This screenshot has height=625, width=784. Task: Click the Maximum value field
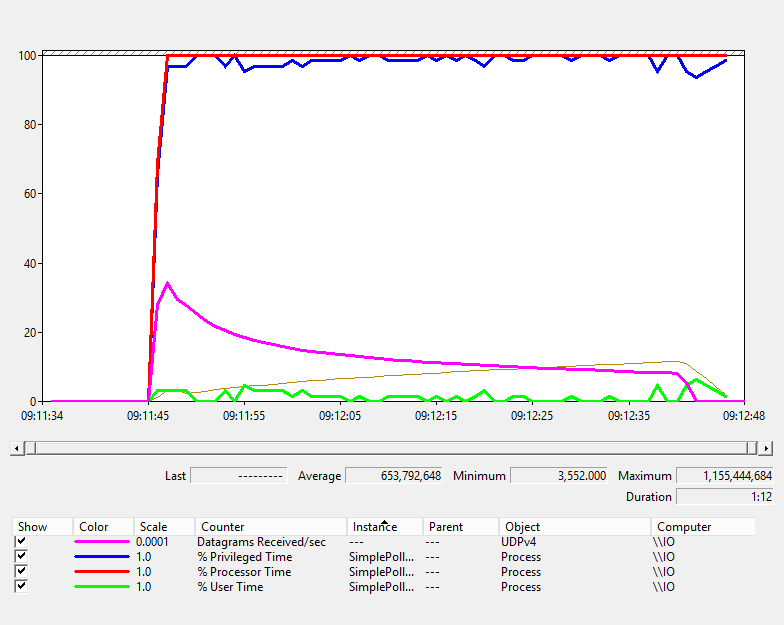point(724,476)
